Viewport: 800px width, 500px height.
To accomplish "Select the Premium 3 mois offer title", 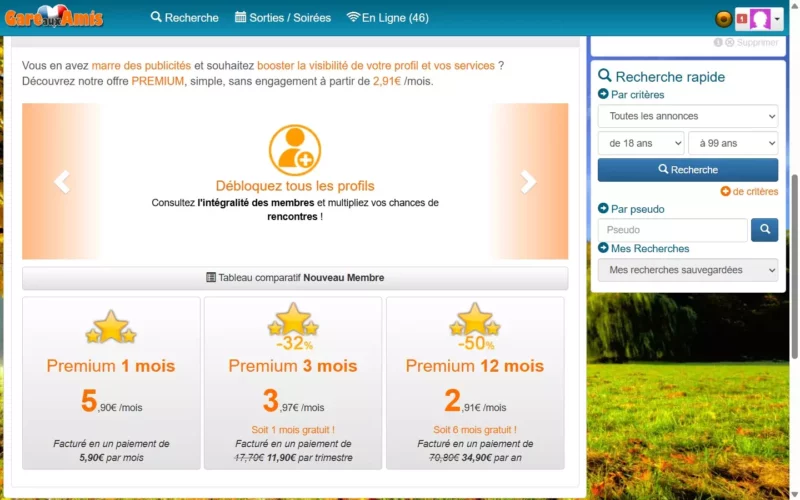I will click(x=293, y=366).
